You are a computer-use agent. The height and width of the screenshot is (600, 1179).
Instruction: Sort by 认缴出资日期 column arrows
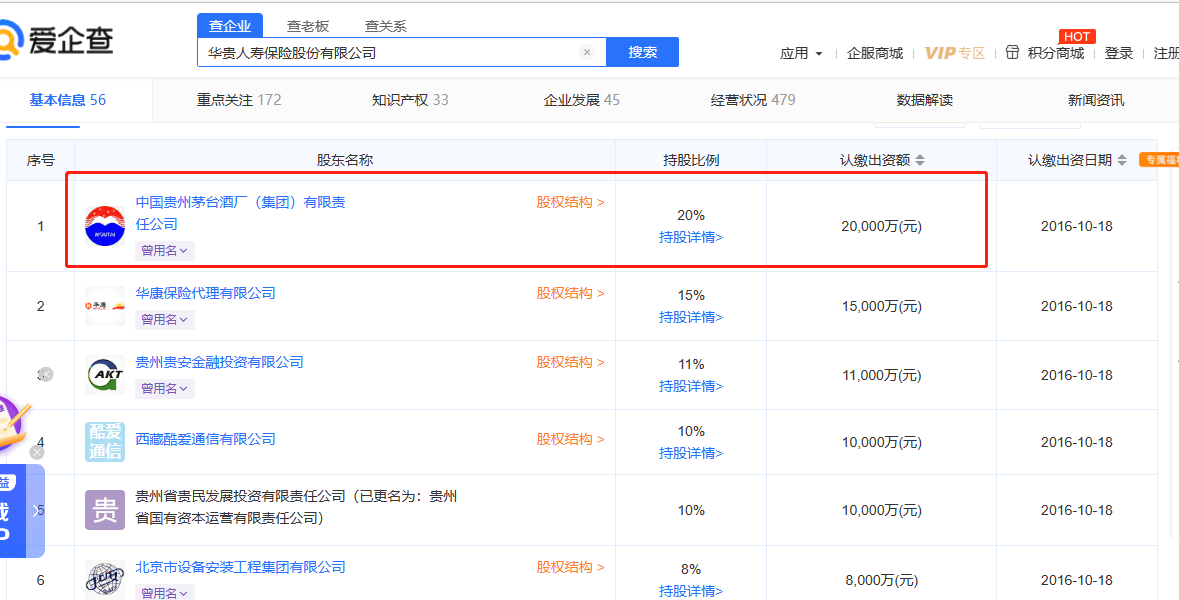point(1122,160)
